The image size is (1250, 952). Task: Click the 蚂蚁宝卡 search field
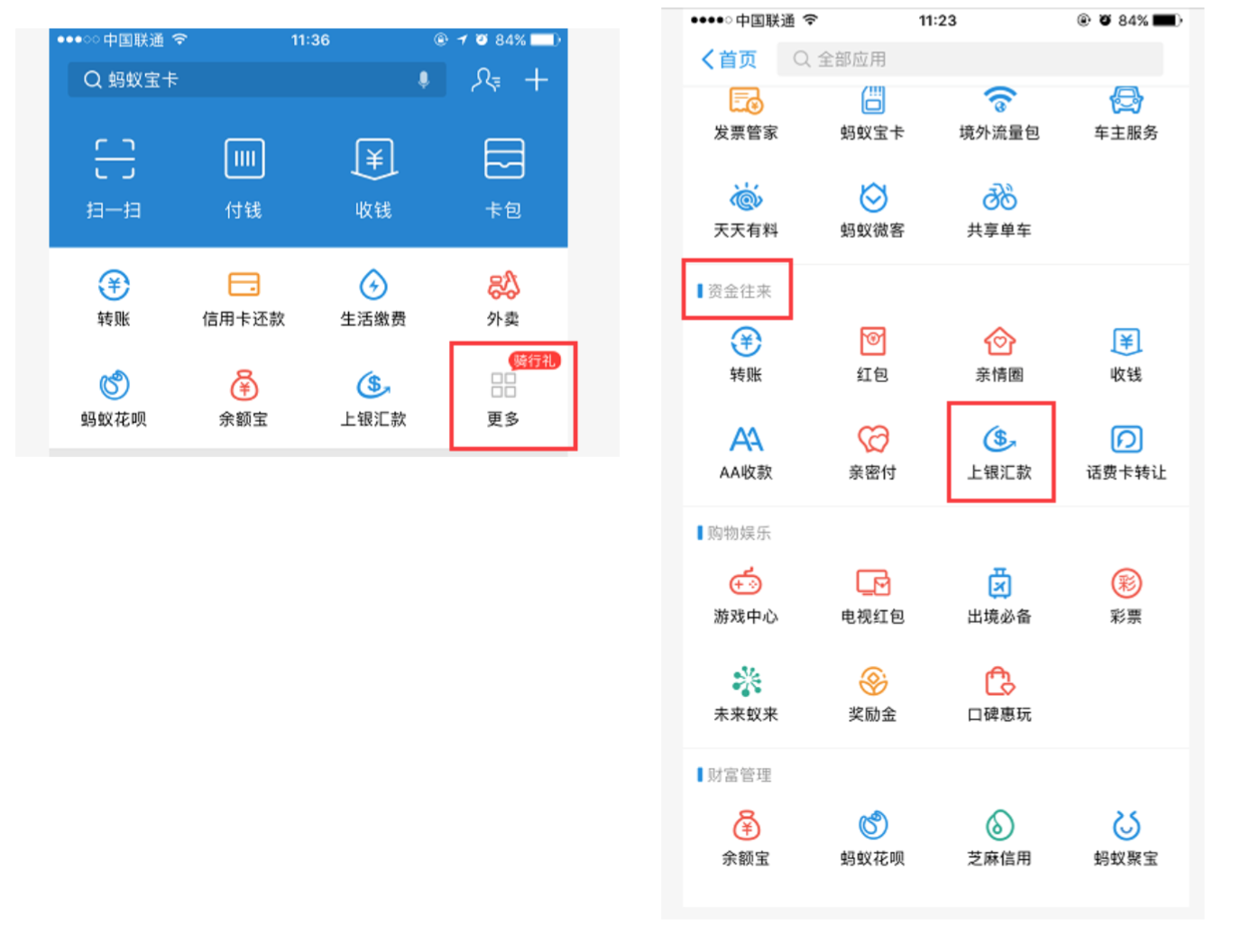[257, 80]
